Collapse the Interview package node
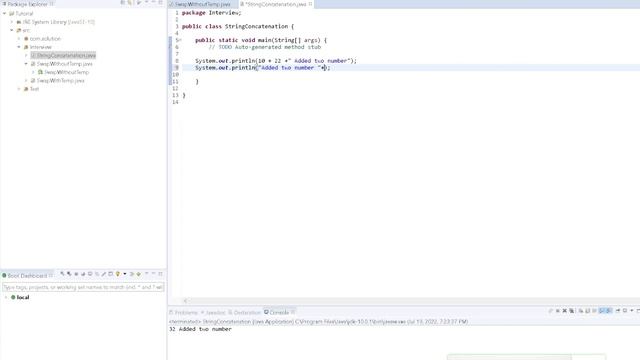This screenshot has width=640, height=360. [19, 47]
